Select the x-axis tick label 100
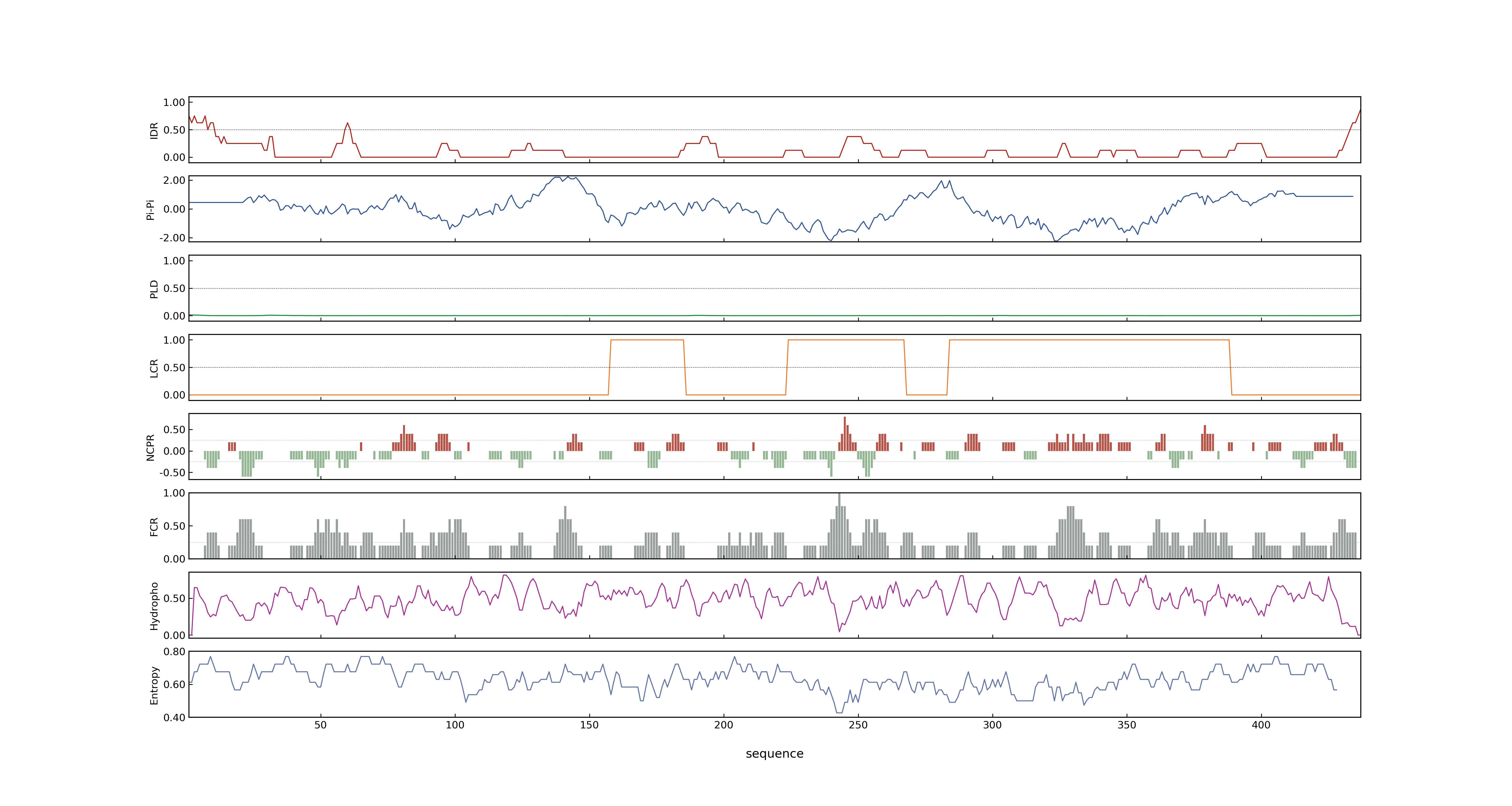The width and height of the screenshot is (1512, 806). (455, 725)
